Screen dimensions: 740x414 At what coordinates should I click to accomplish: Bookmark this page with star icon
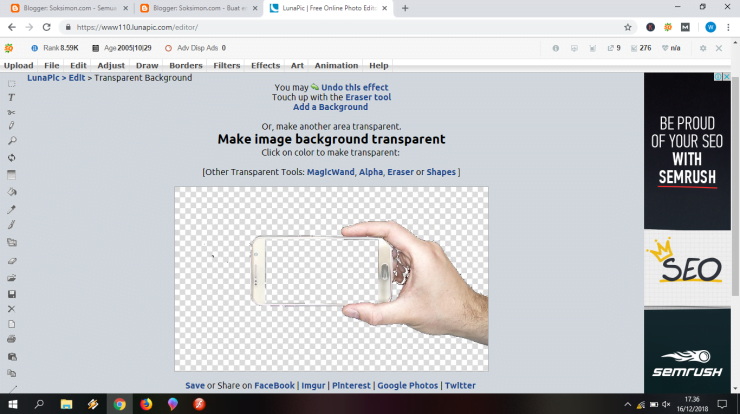(627, 27)
